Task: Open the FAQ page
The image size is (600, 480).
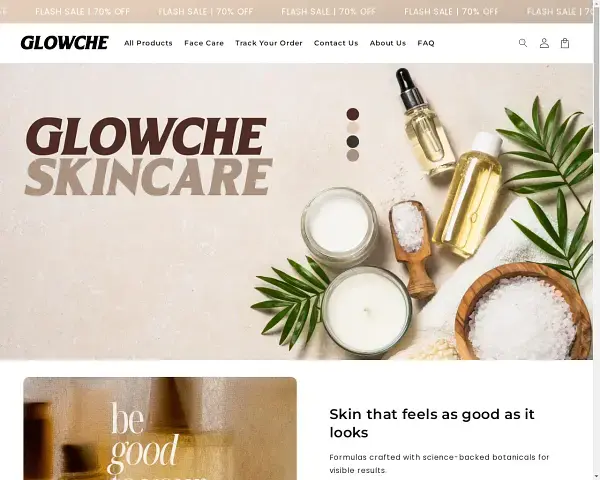Action: pos(426,43)
